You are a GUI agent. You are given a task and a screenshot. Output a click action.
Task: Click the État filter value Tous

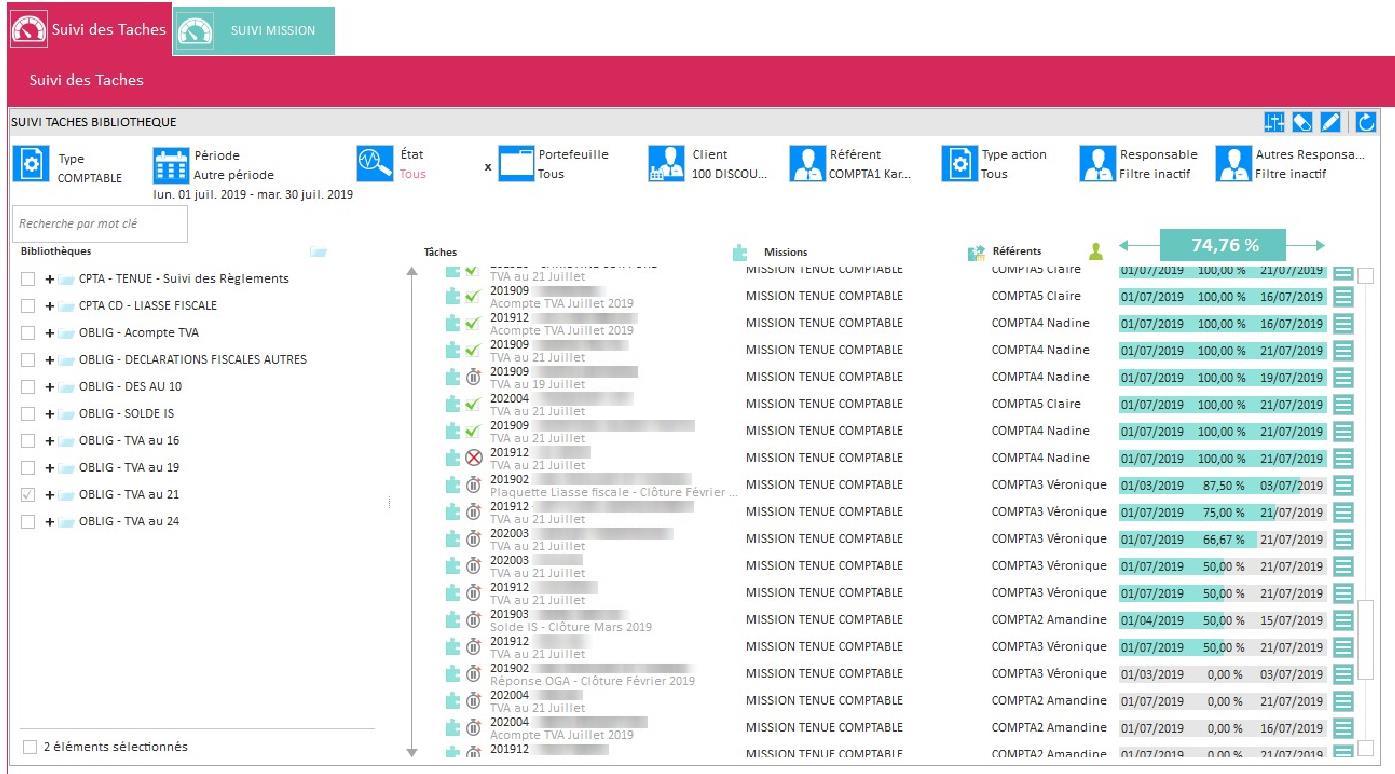[x=413, y=174]
